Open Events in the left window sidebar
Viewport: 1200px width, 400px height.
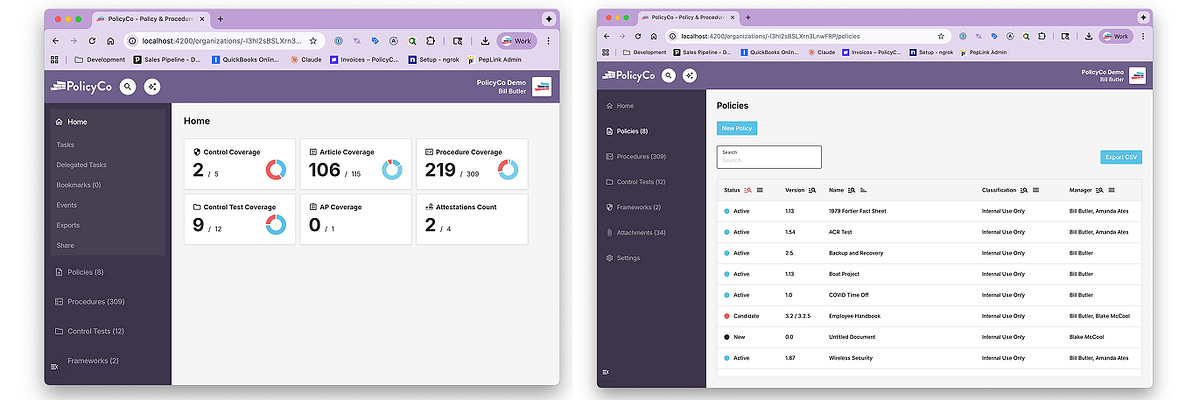coord(66,205)
